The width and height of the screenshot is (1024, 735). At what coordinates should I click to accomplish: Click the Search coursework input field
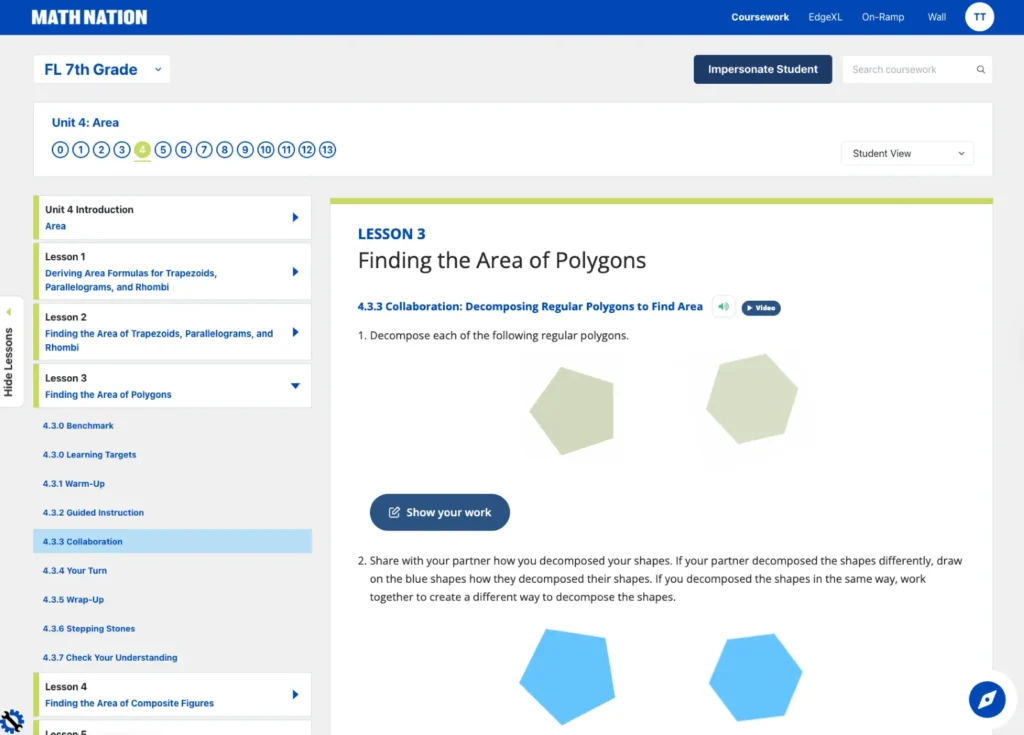click(905, 70)
